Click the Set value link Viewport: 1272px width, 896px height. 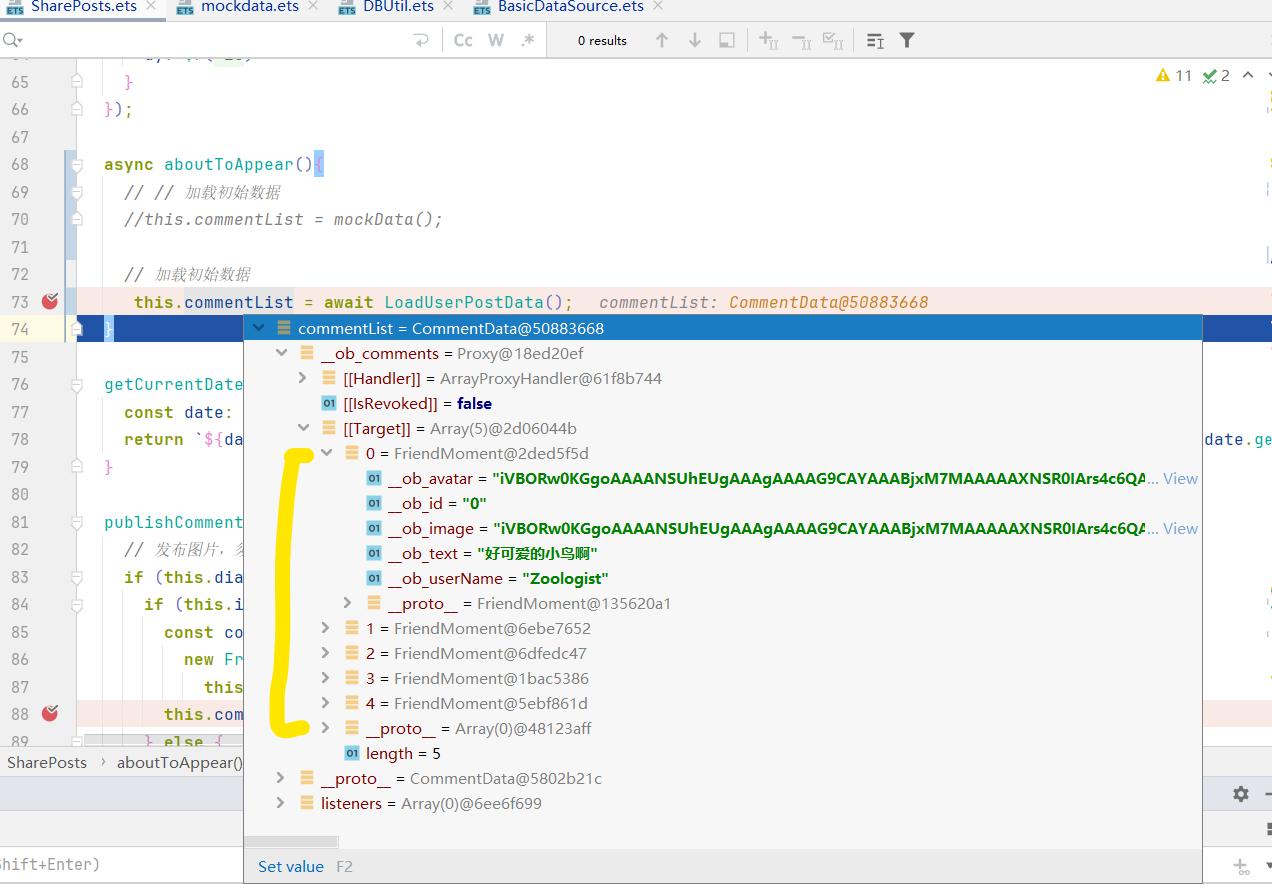pyautogui.click(x=290, y=867)
